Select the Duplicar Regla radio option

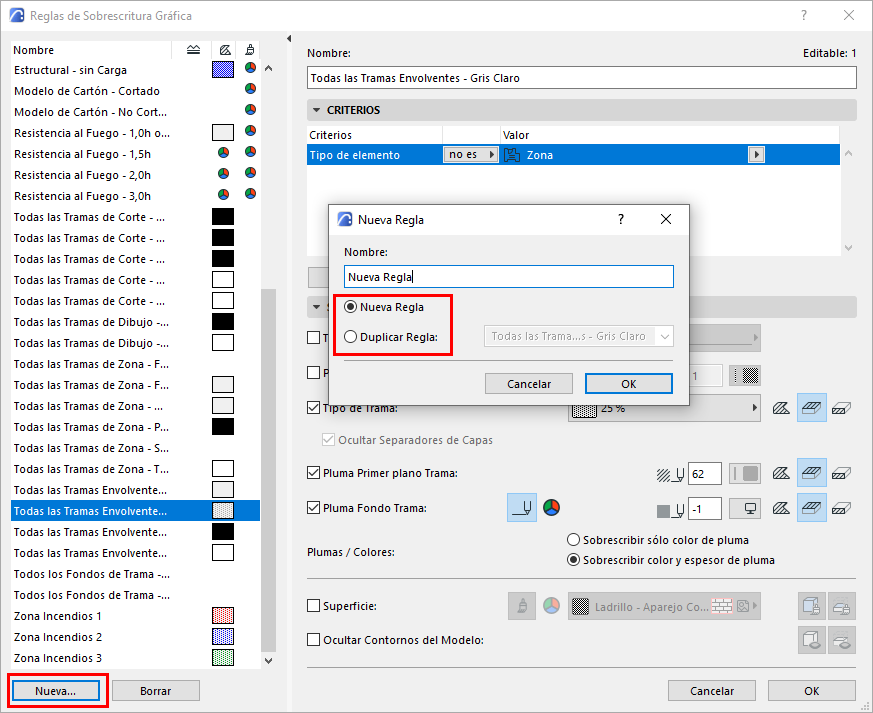(x=350, y=337)
